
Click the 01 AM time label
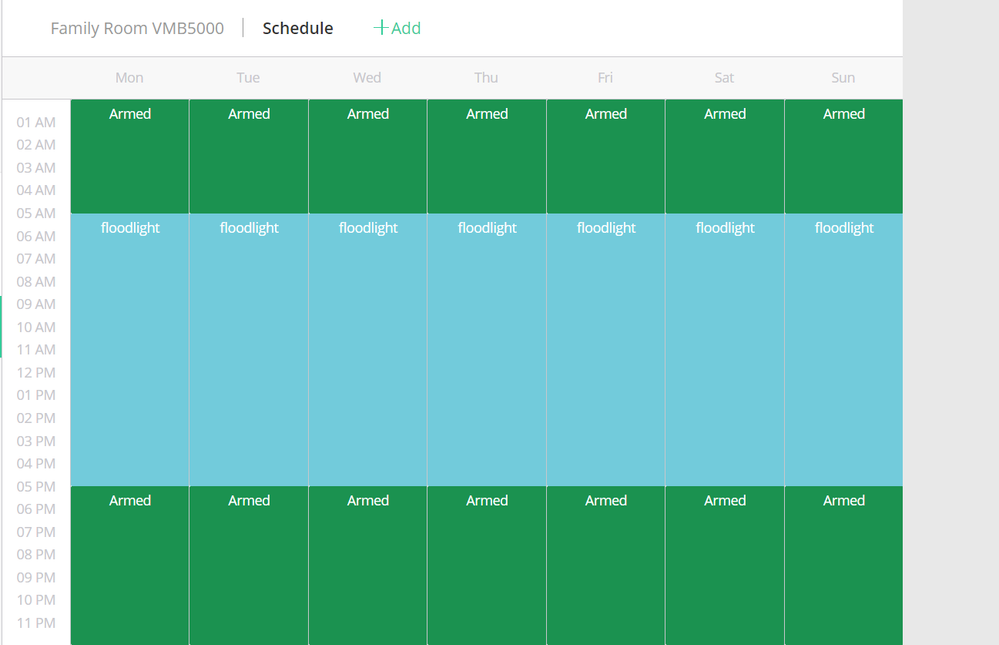tap(36, 122)
